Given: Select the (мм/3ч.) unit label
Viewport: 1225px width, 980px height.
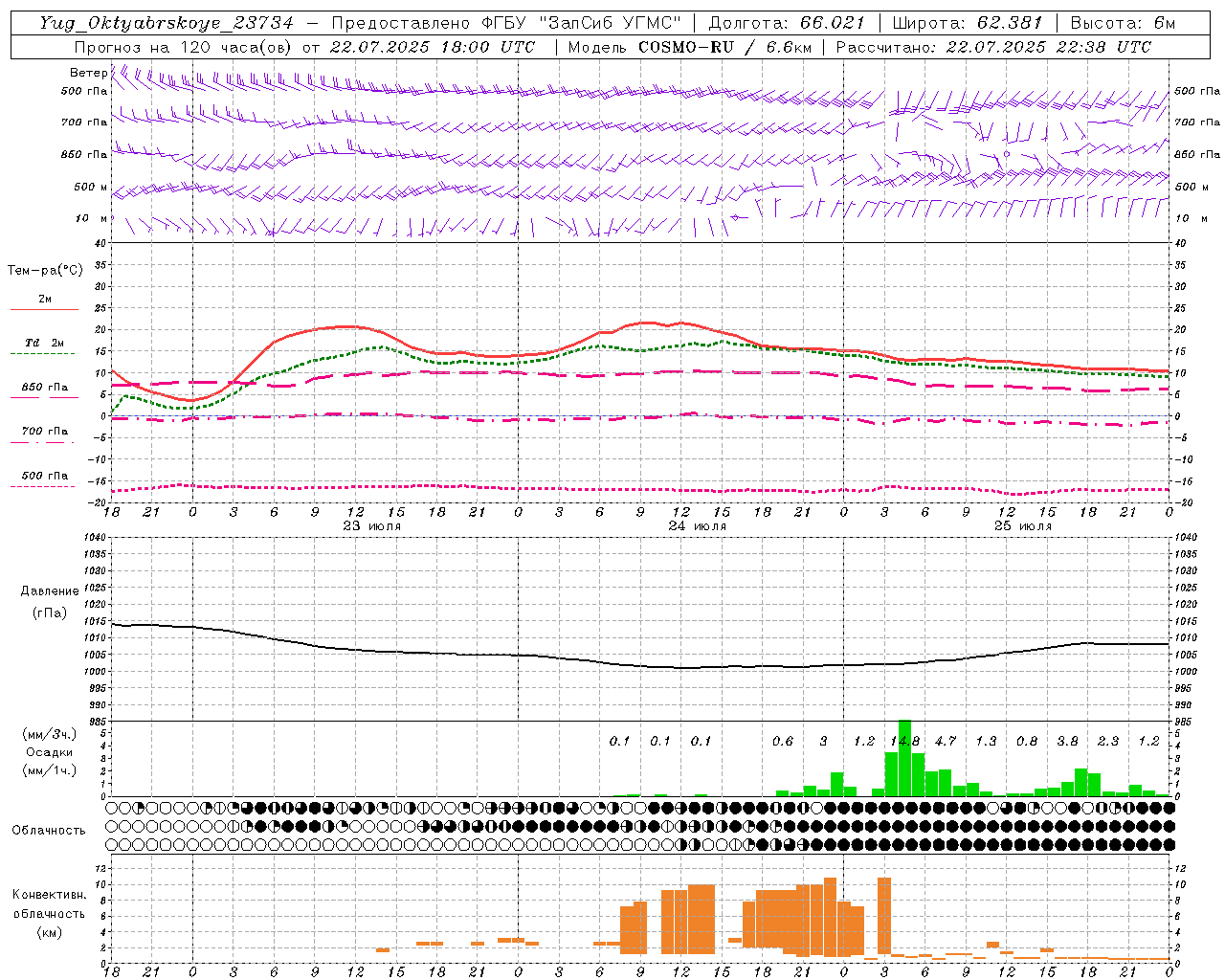Looking at the screenshot, I should coord(50,734).
